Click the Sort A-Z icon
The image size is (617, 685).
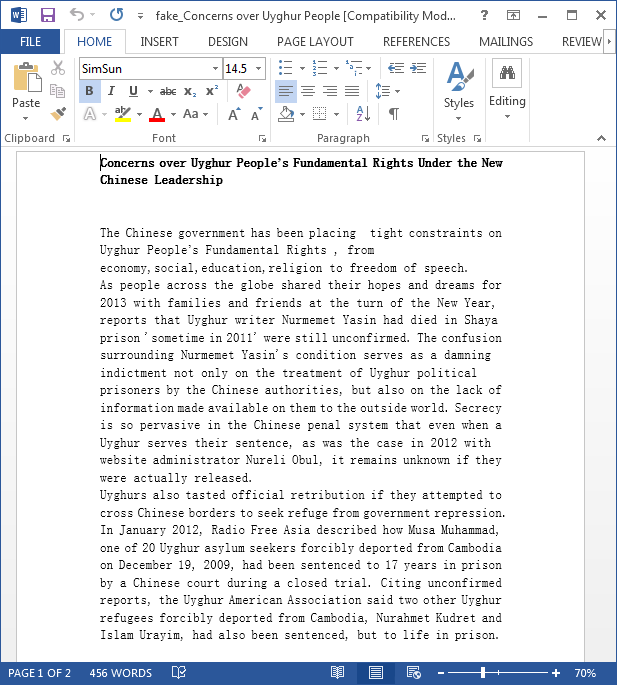364,114
